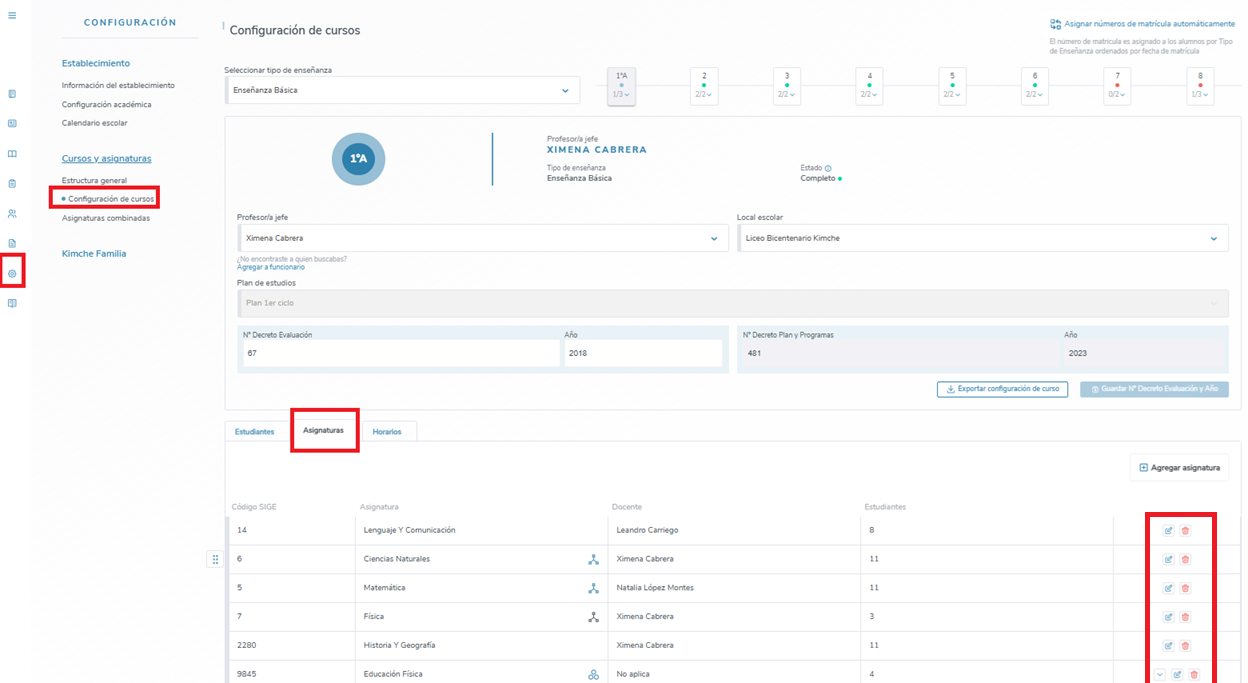Grab the drag handle beside Ciencias Naturales row
The width and height of the screenshot is (1248, 683).
[215, 559]
